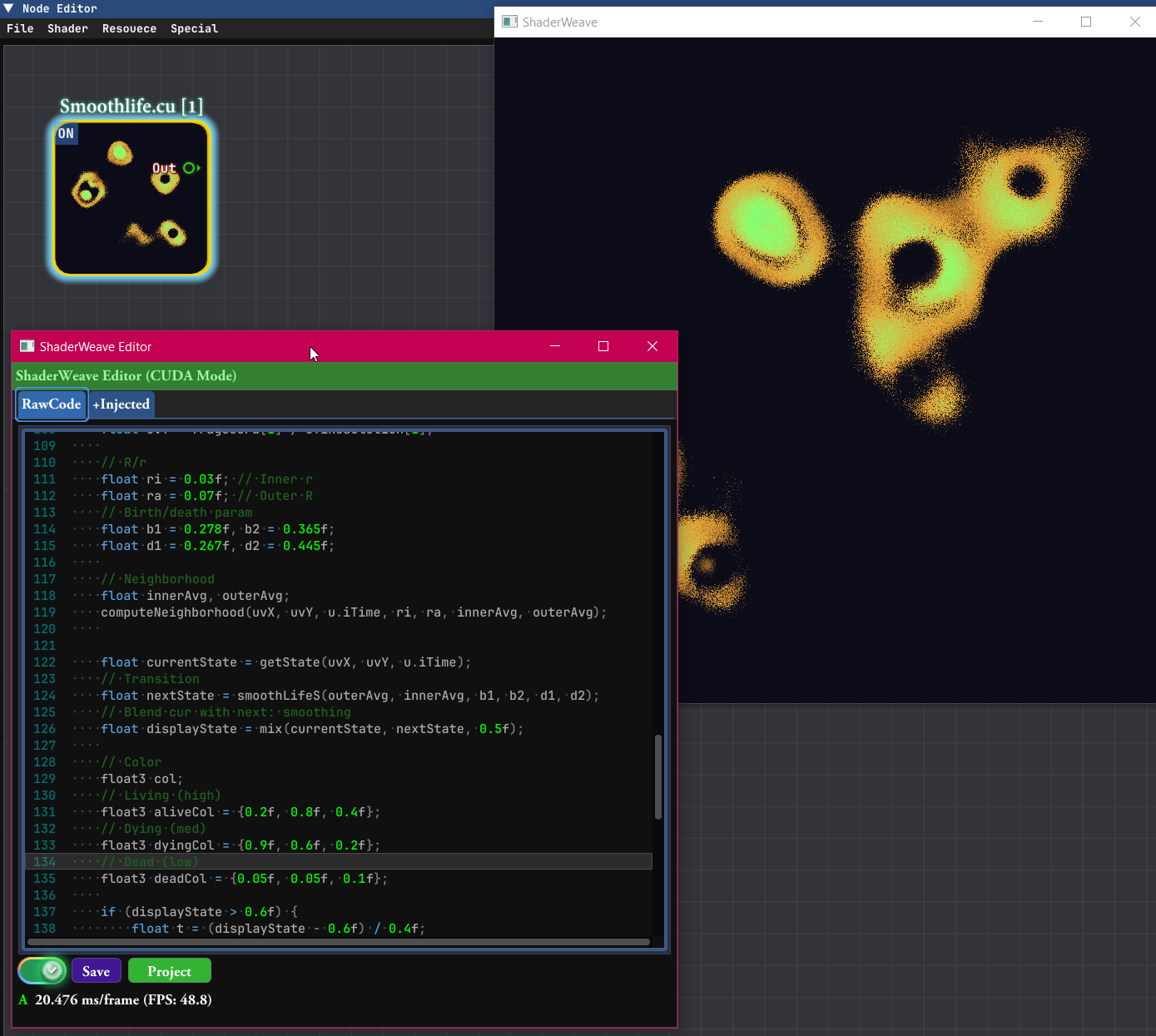The width and height of the screenshot is (1156, 1036).
Task: Open the Special menu
Action: (194, 28)
